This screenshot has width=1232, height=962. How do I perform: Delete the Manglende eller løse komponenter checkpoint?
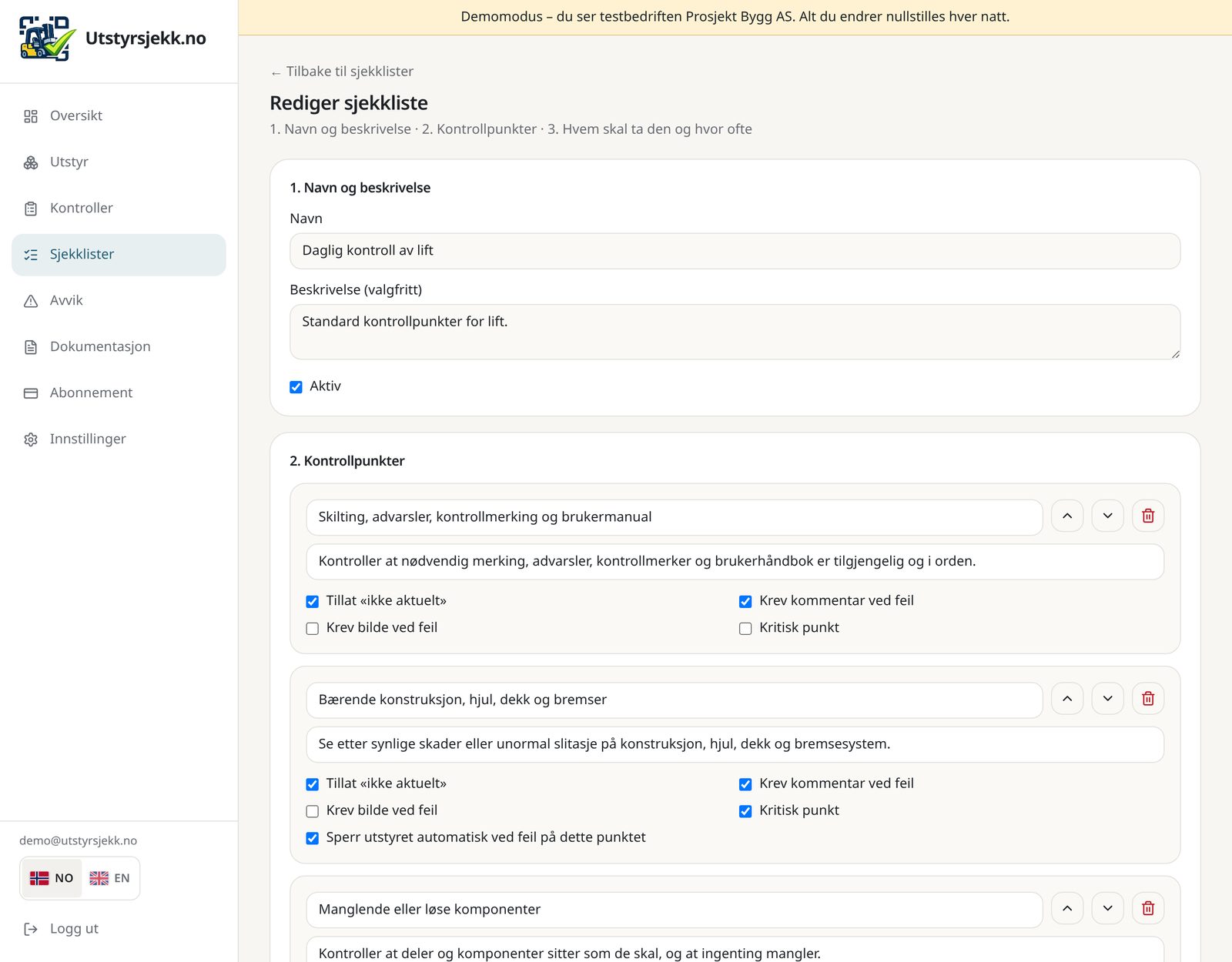1148,908
